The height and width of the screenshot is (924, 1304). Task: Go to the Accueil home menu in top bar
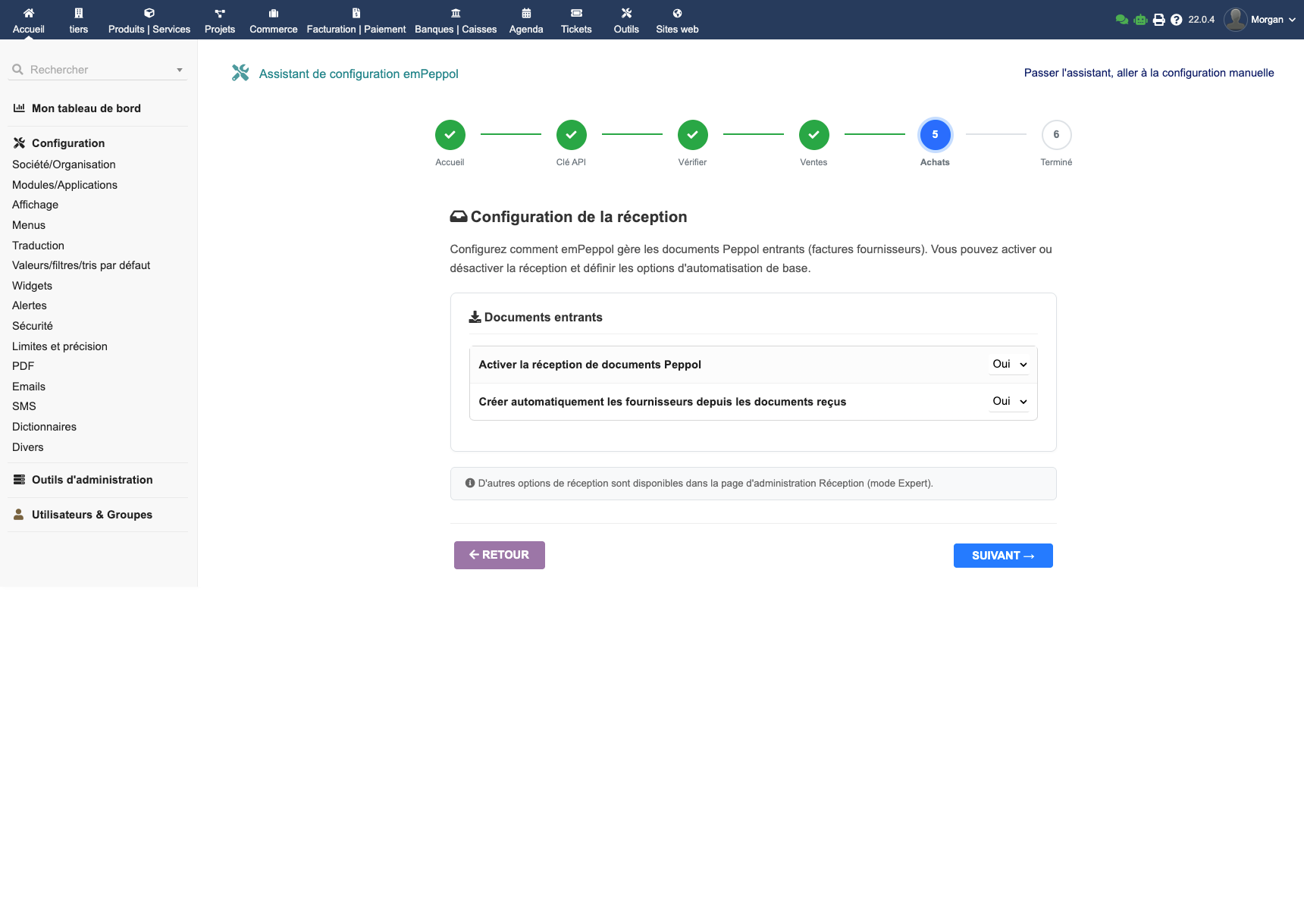pos(29,20)
